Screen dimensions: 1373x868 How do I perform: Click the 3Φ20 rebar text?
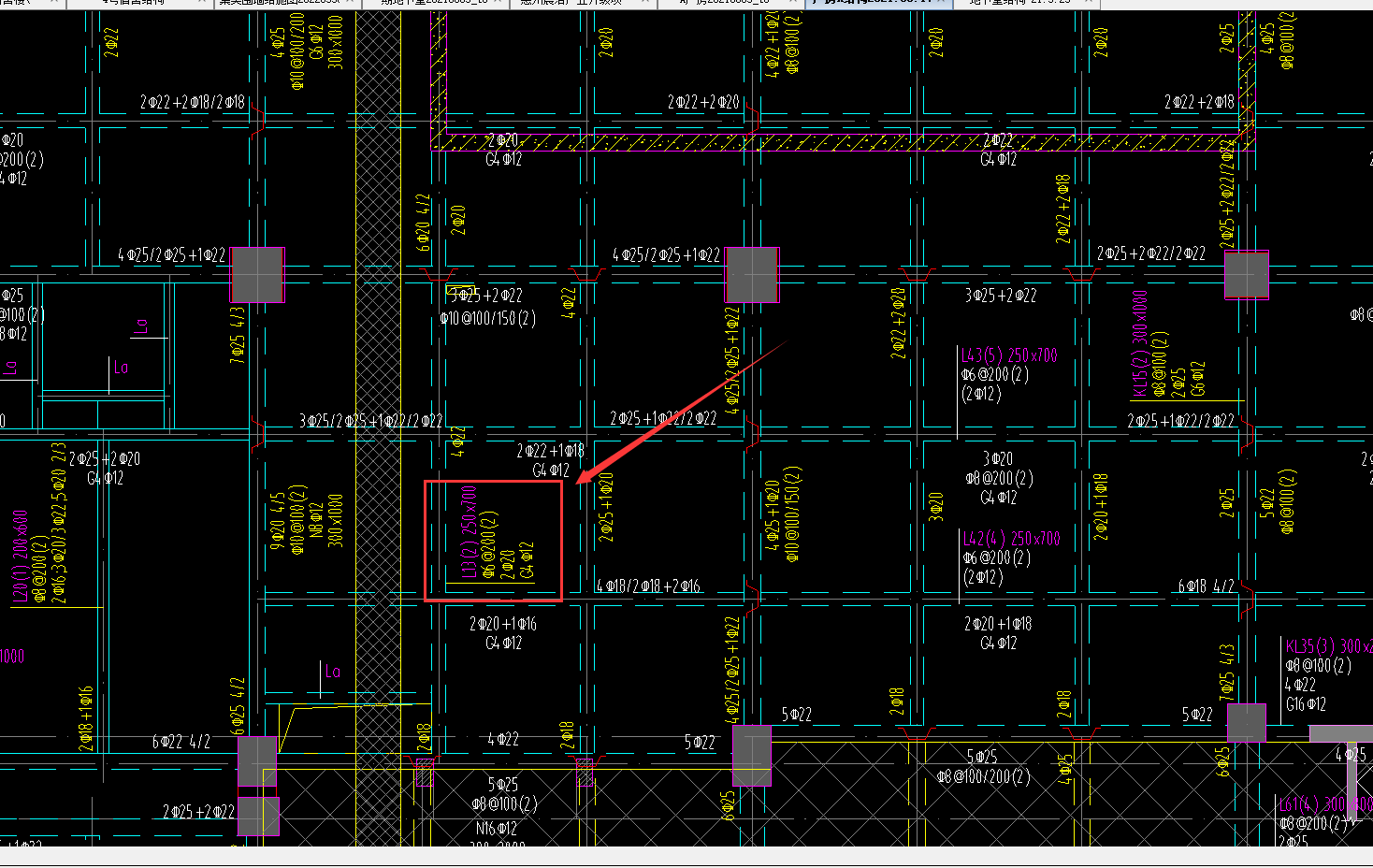point(998,459)
